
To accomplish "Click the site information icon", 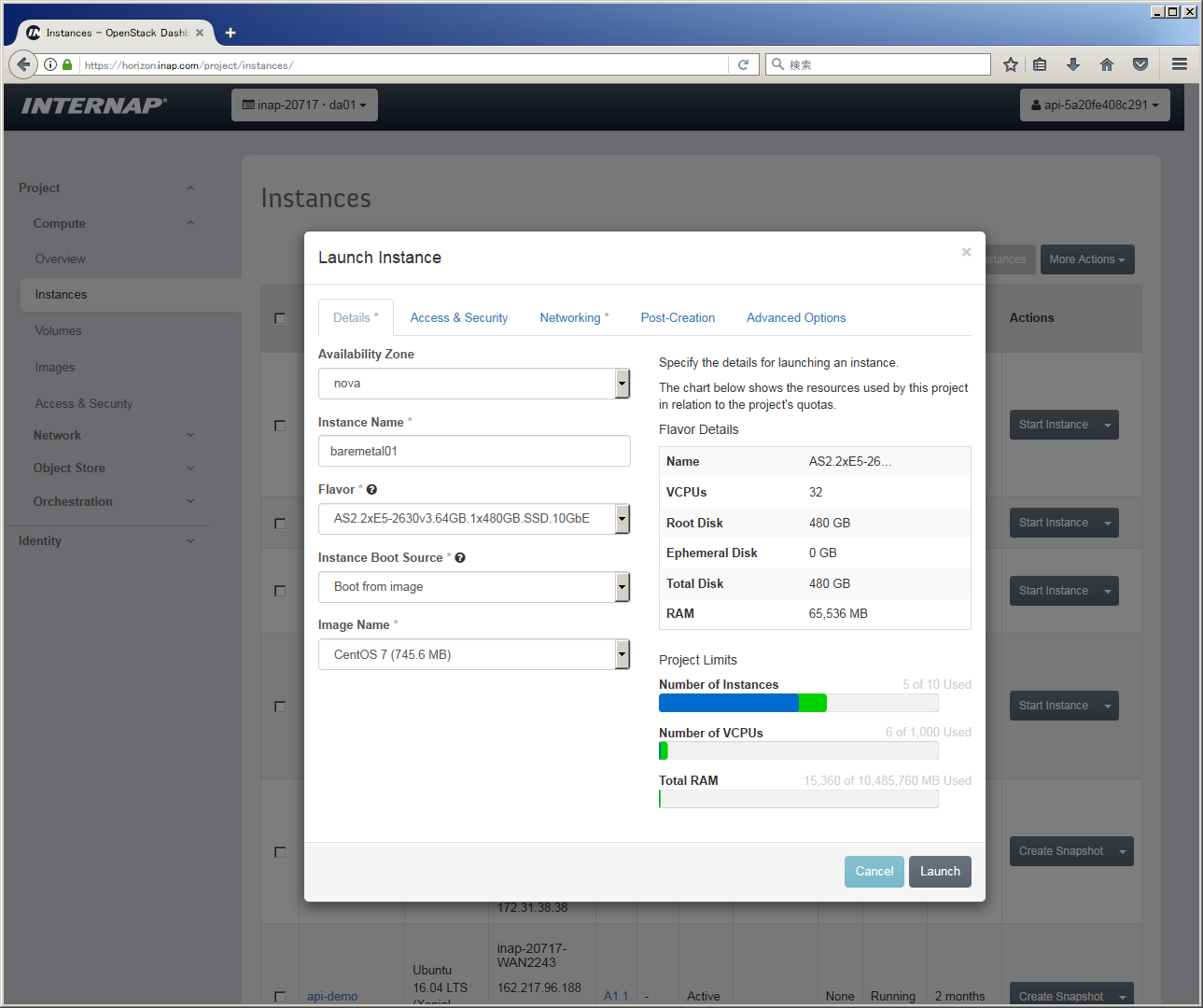I will pos(50,64).
